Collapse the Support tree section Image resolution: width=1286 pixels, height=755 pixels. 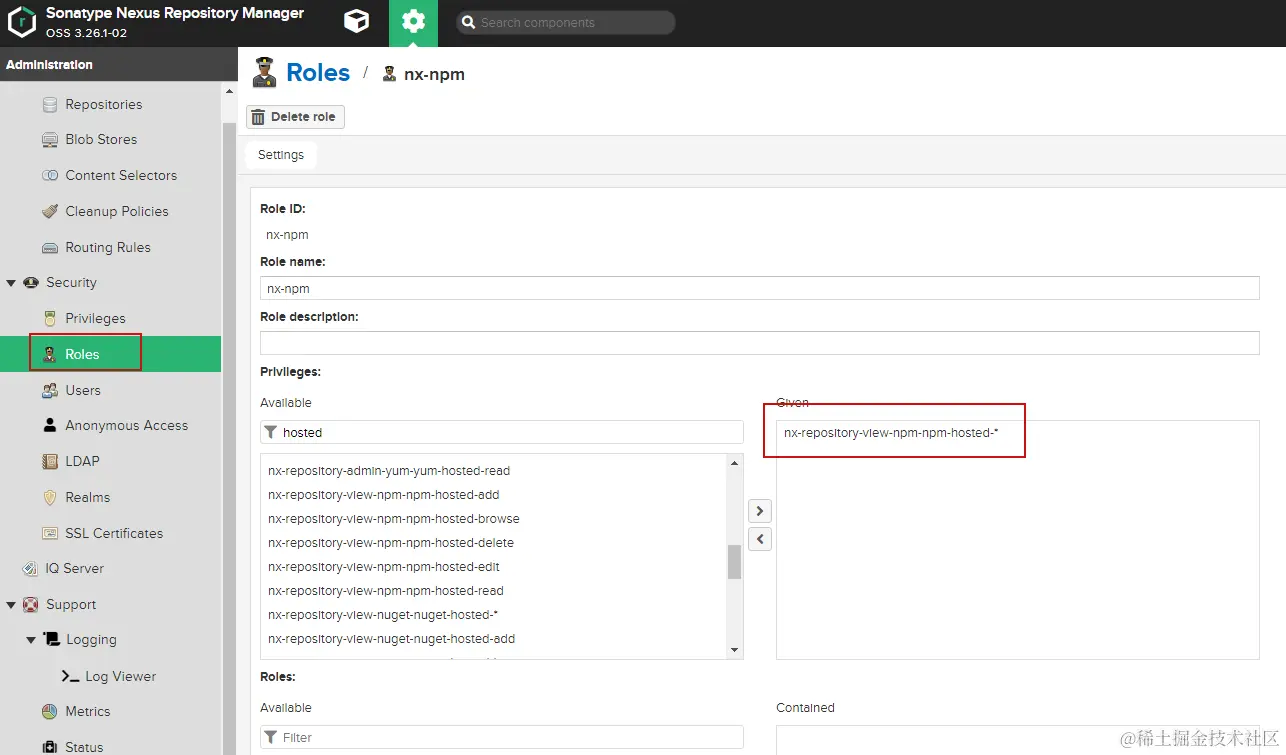tap(12, 604)
